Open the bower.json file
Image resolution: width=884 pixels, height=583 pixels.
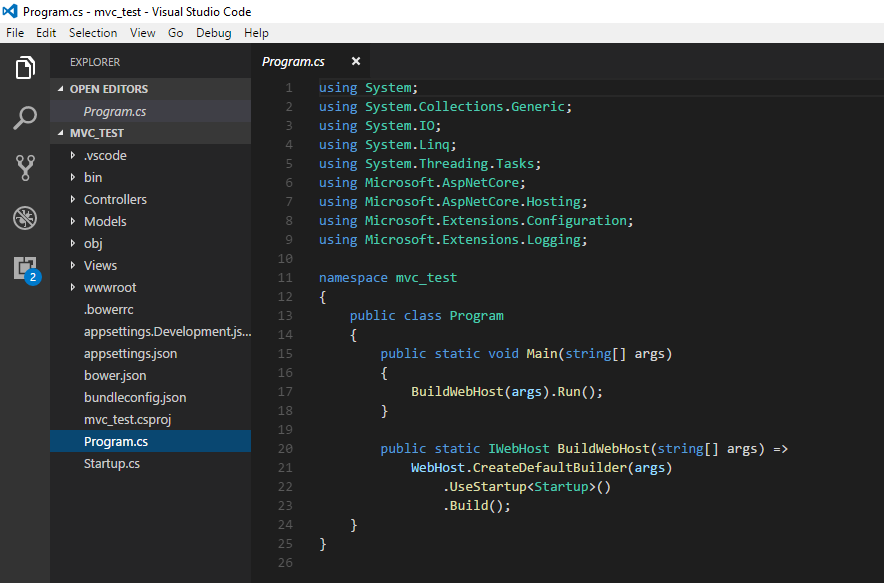(151, 376)
